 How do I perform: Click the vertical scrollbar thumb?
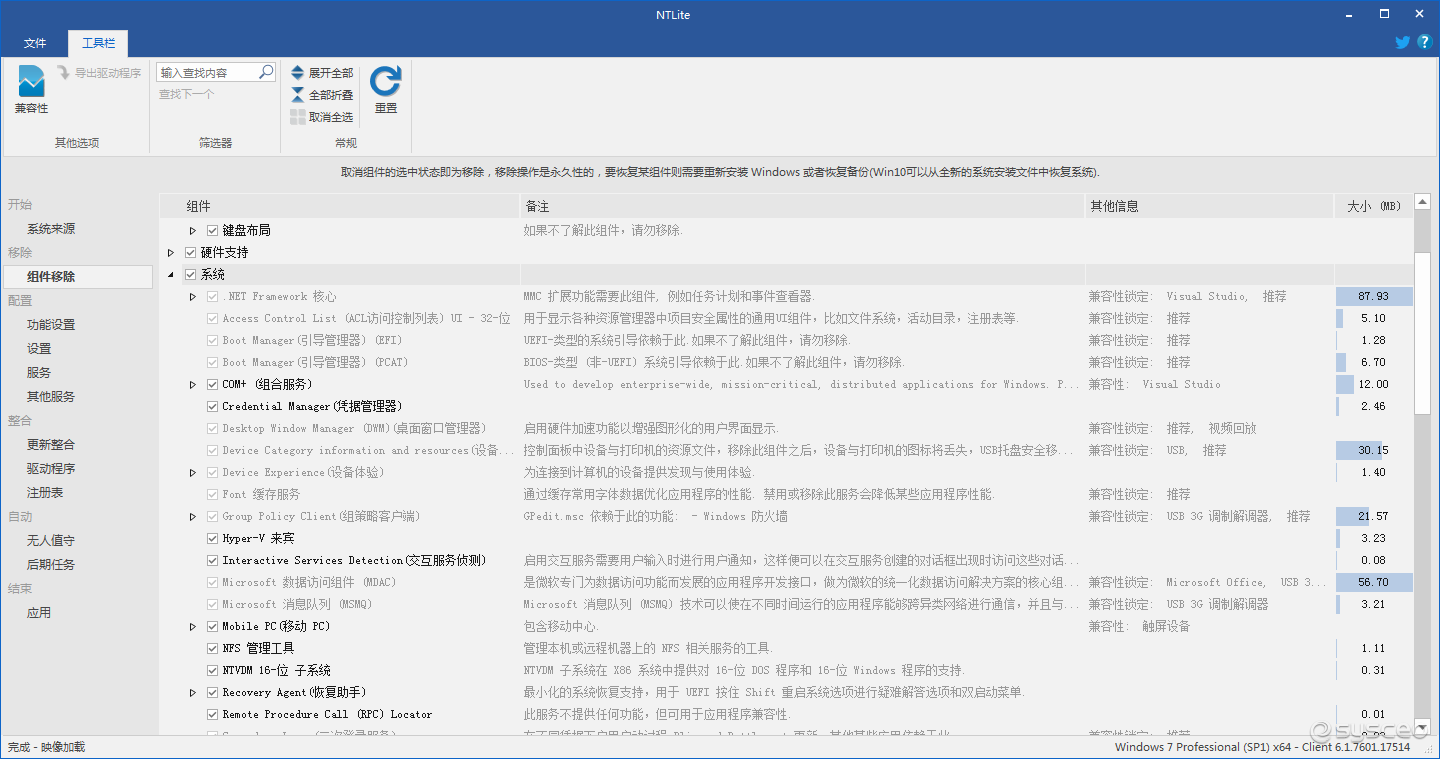coord(1423,333)
